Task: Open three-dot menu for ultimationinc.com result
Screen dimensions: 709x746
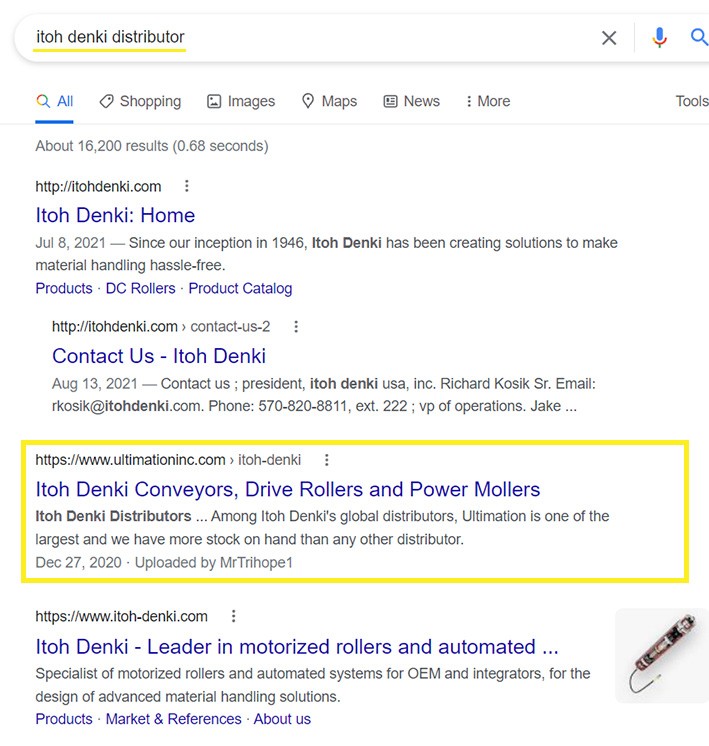Action: pos(326,460)
